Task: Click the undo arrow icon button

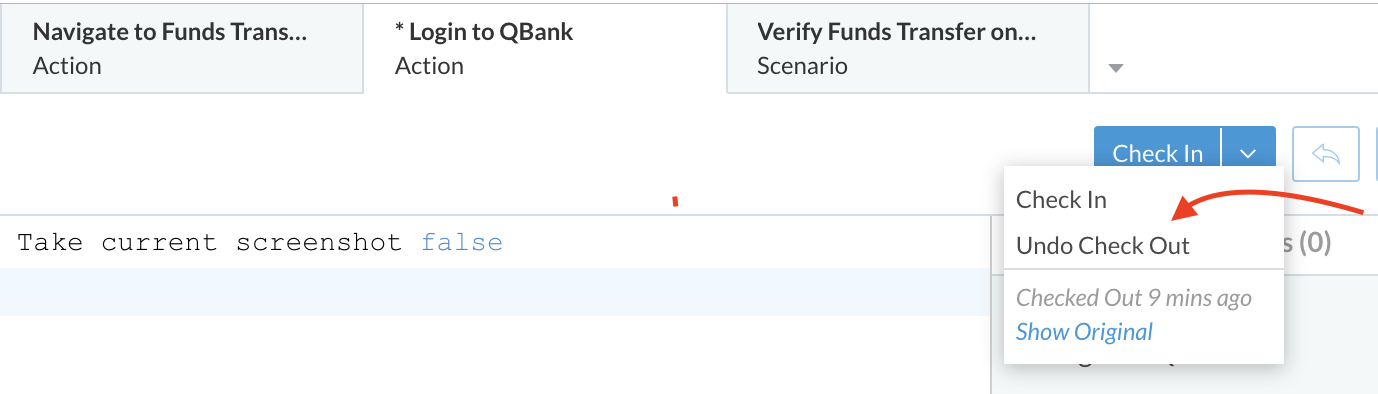Action: coord(1325,153)
